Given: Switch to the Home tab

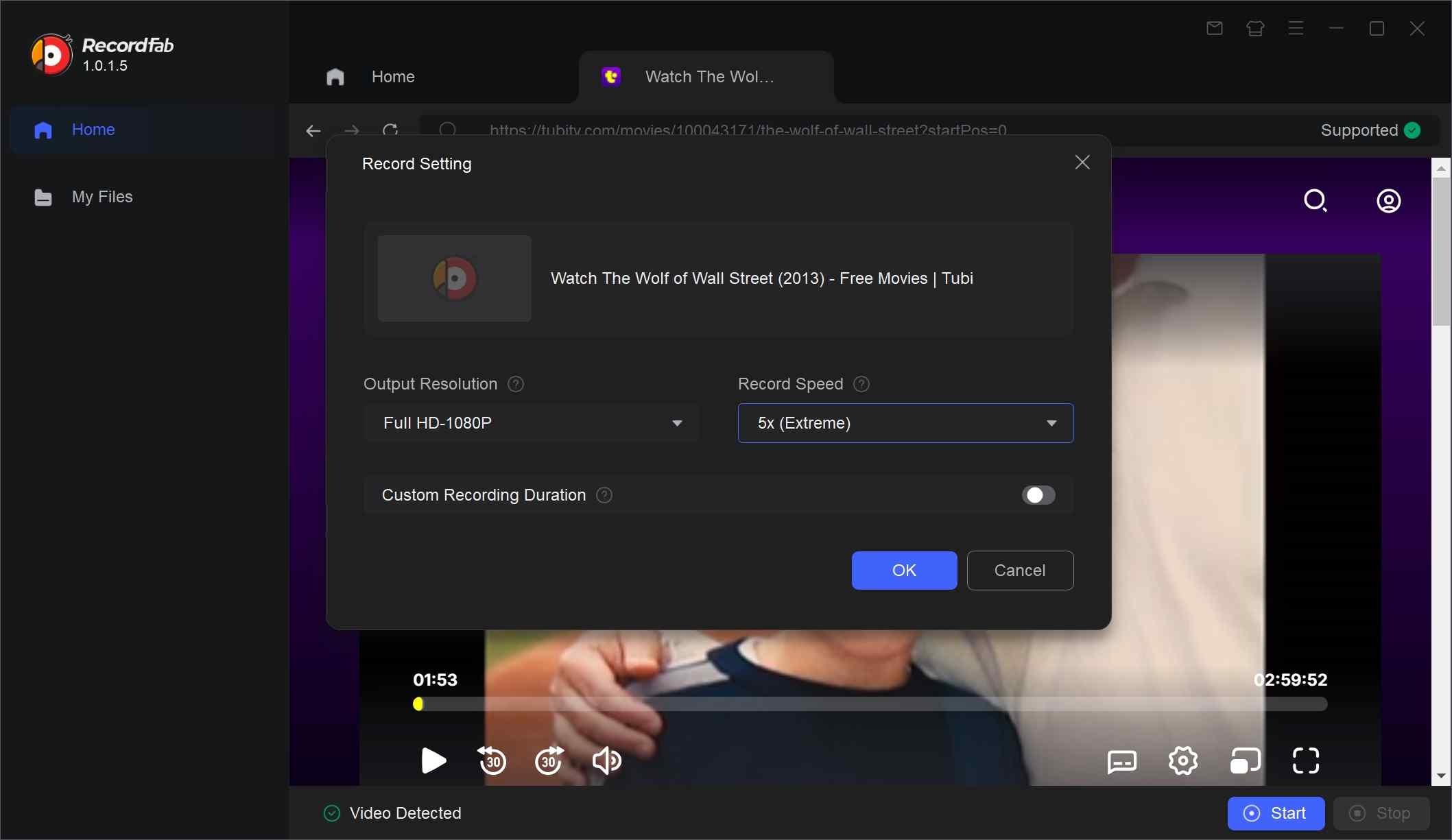Looking at the screenshot, I should (392, 76).
